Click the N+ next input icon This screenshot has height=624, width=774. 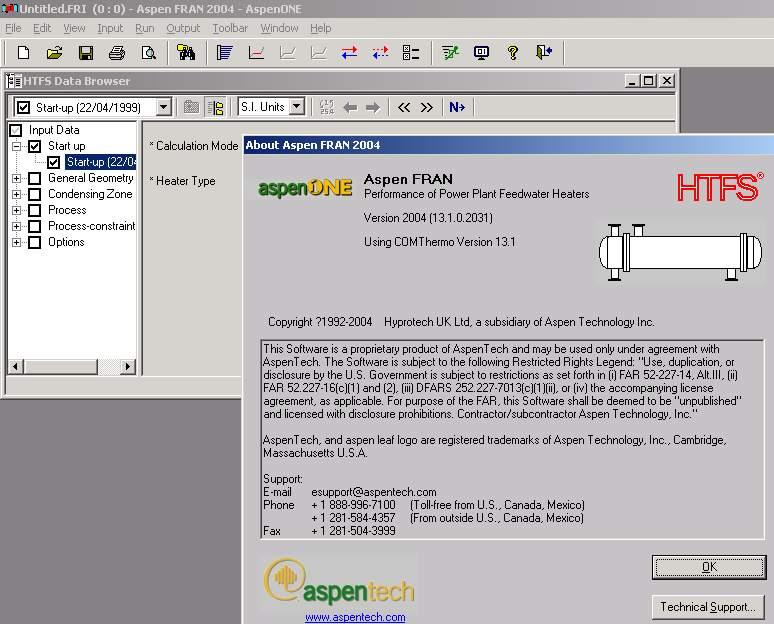(x=457, y=107)
